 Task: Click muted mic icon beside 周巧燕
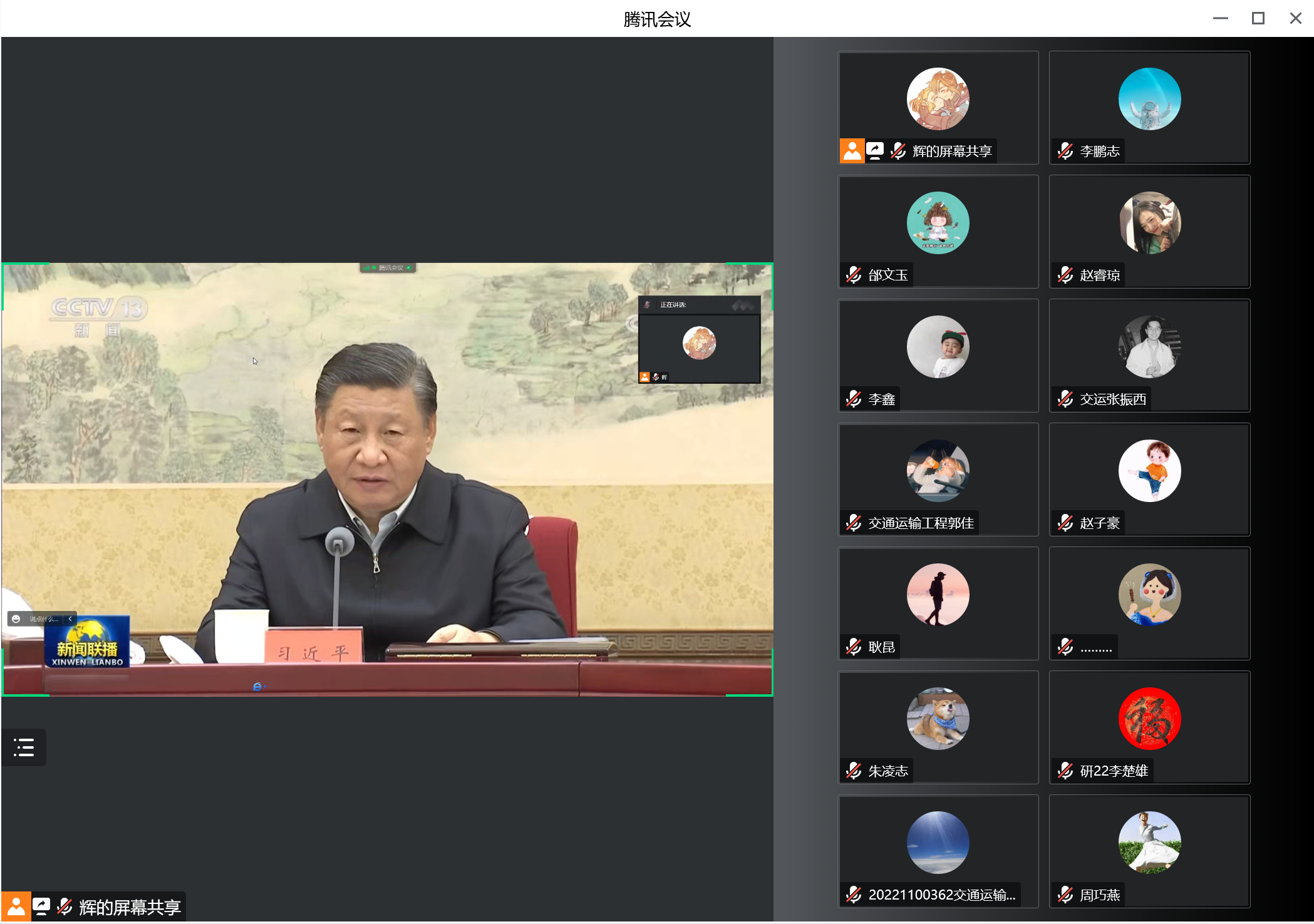click(1065, 895)
